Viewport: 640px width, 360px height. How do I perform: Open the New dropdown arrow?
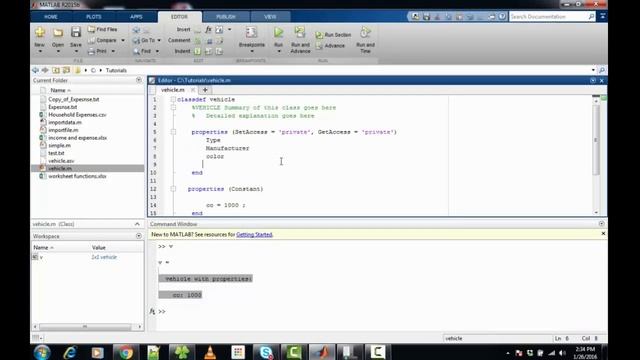[40, 51]
